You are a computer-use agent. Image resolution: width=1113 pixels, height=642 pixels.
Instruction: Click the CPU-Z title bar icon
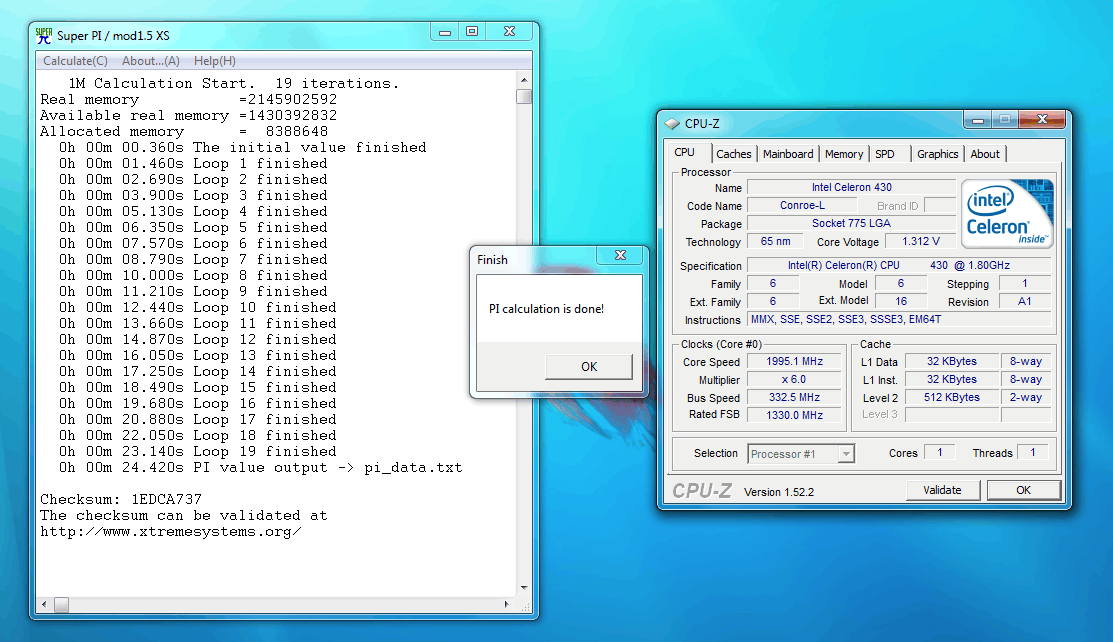[671, 124]
